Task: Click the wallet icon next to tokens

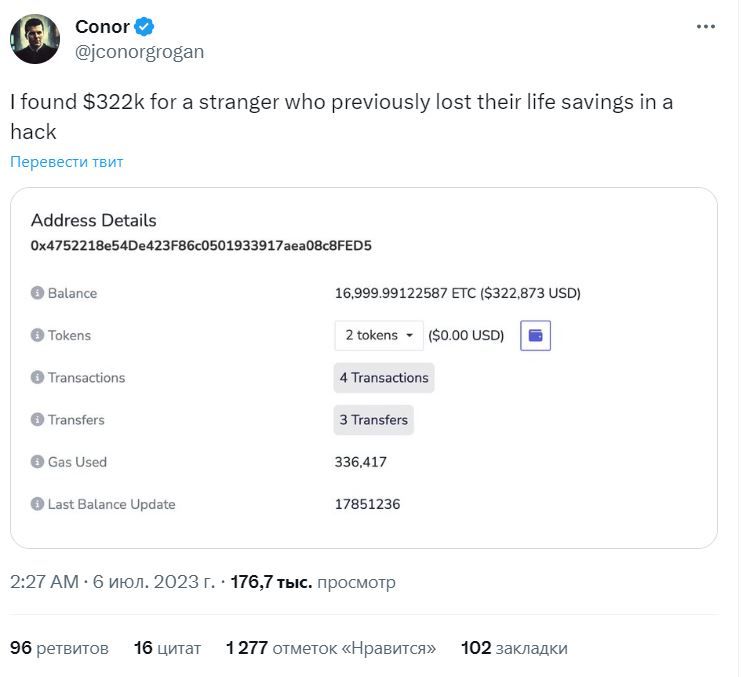Action: tap(536, 336)
